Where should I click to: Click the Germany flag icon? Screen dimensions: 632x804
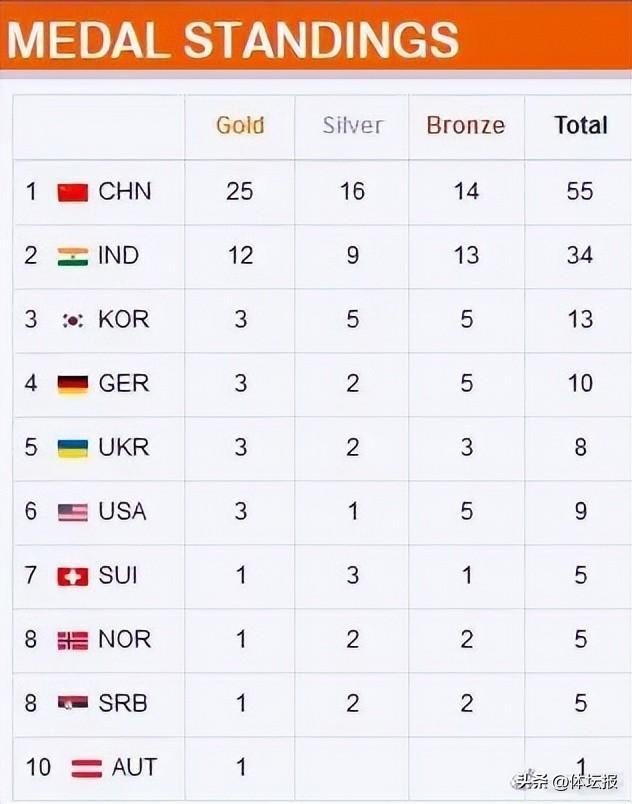coord(73,384)
